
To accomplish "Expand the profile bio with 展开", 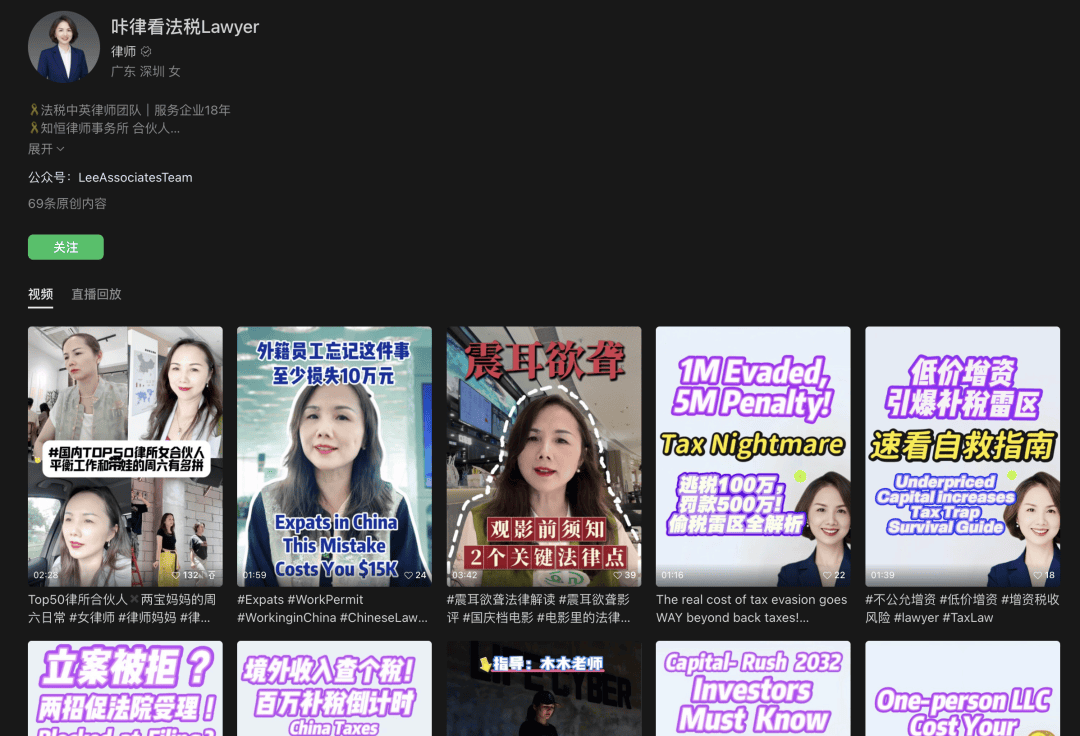I will pos(46,149).
